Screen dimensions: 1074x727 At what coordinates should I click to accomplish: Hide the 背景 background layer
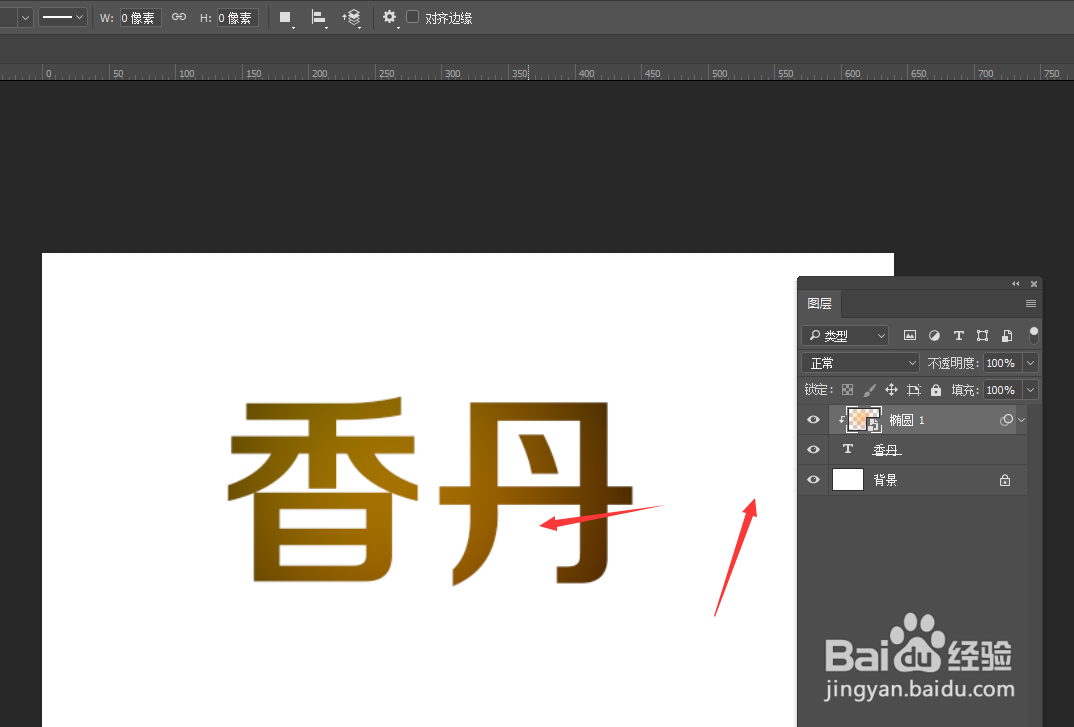point(813,479)
